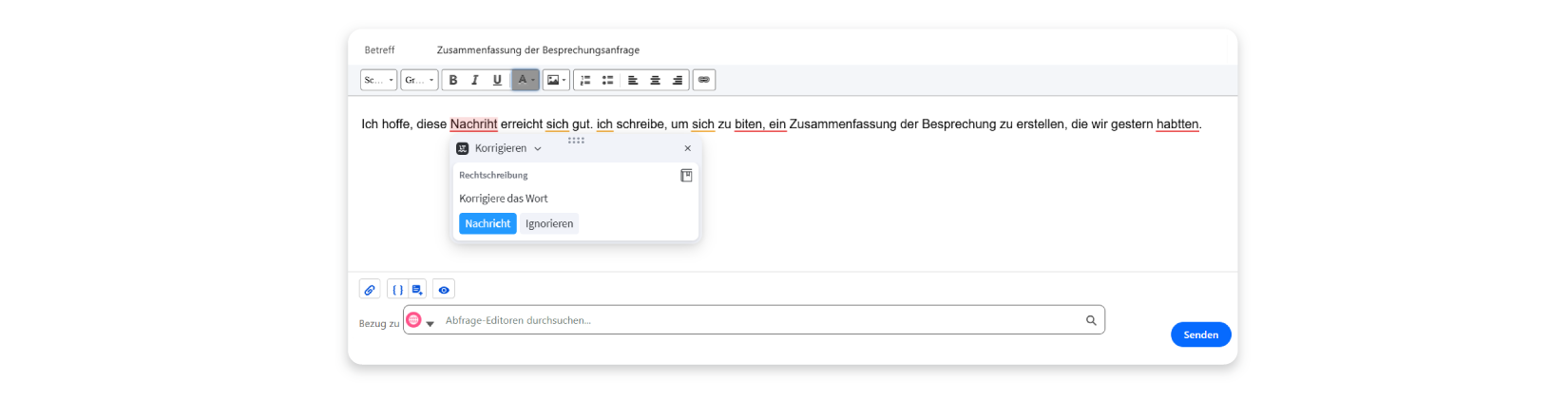Open the insert image dropdown
This screenshot has width=1568, height=420.
click(x=556, y=80)
